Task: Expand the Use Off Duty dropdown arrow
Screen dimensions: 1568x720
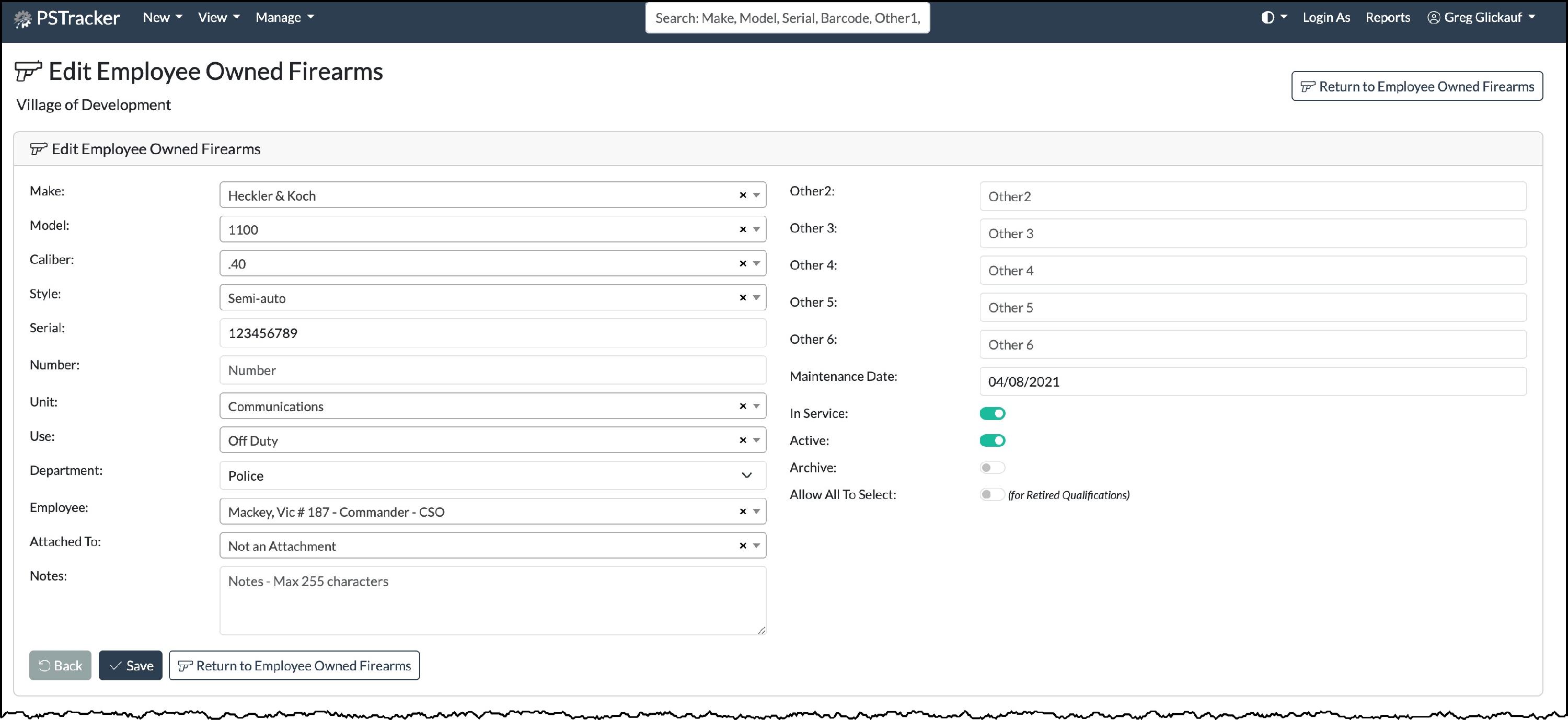Action: click(757, 440)
